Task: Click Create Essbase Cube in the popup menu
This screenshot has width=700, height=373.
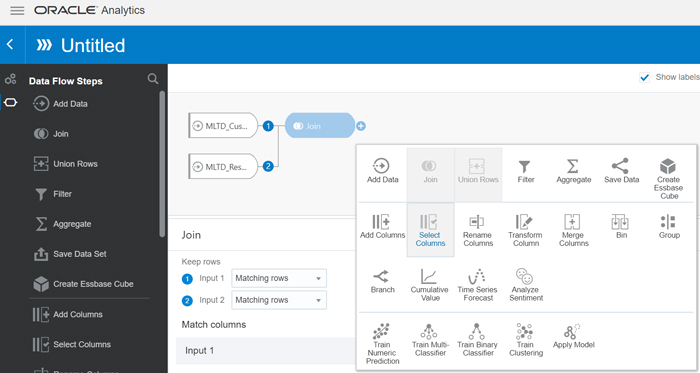Action: (668, 178)
